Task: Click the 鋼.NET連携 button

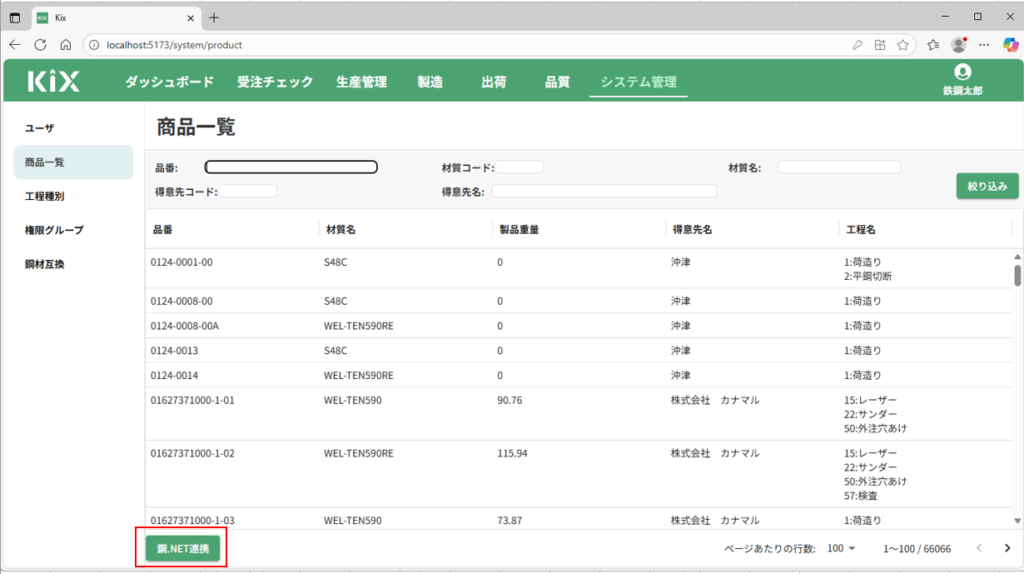Action: tap(182, 548)
